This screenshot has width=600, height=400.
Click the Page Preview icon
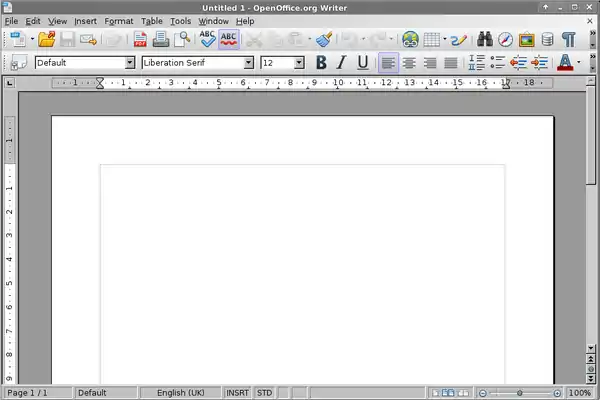click(182, 40)
